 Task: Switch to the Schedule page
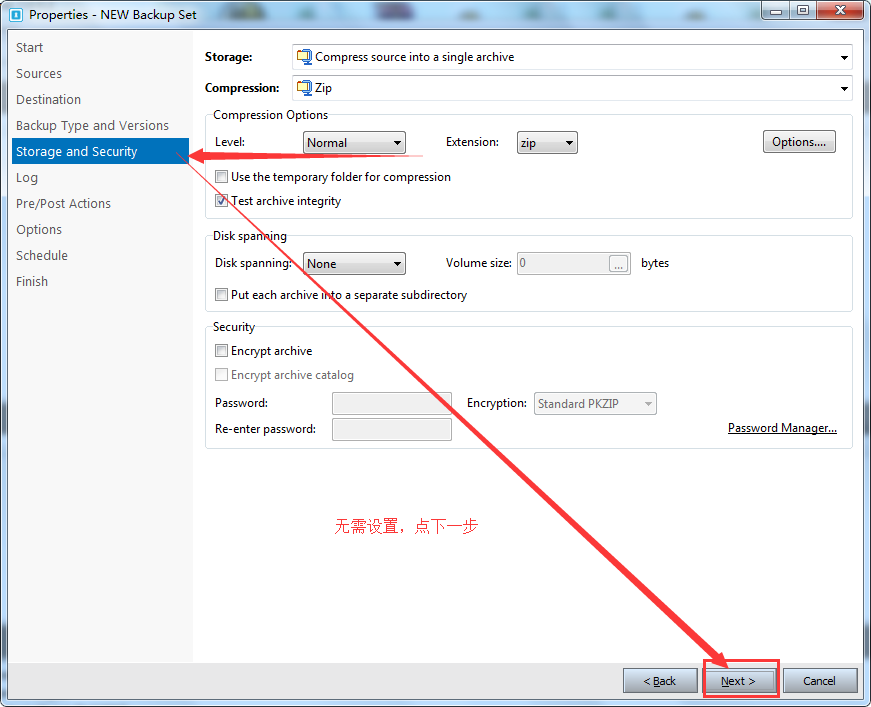[x=42, y=256]
